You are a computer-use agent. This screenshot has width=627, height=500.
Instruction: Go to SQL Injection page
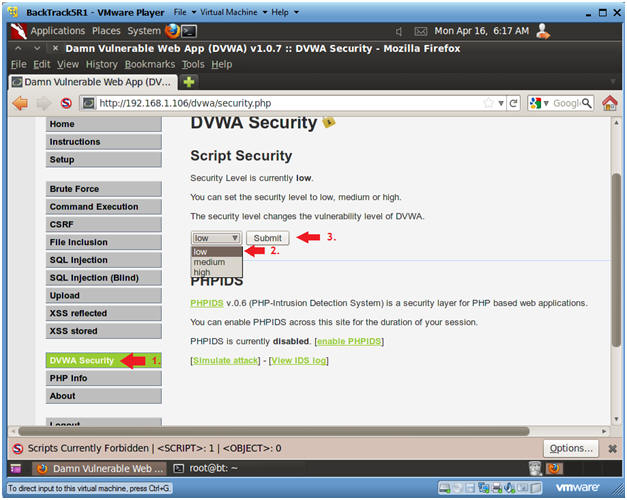(x=104, y=260)
